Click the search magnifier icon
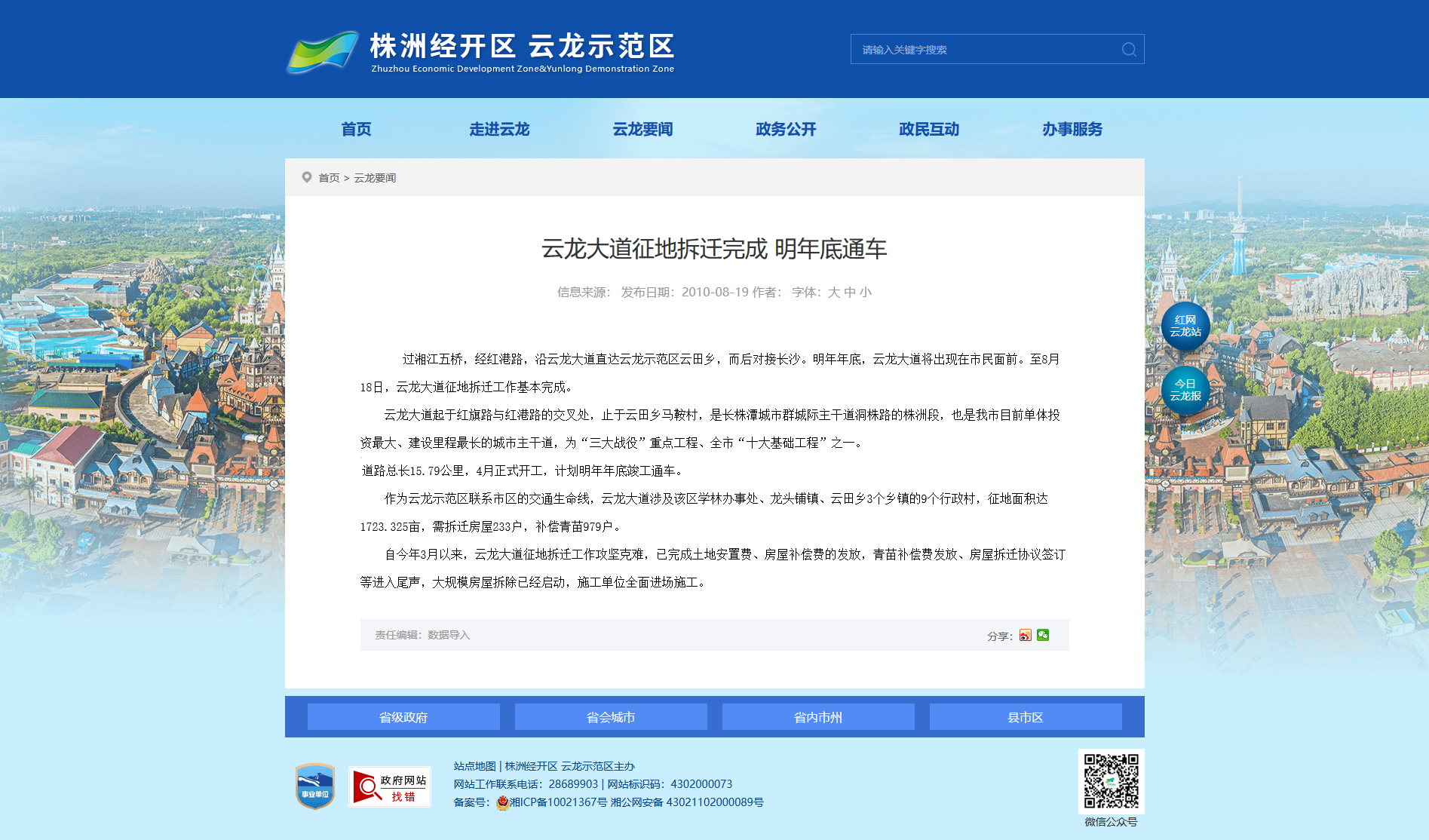Viewport: 1429px width, 840px height. (1128, 50)
